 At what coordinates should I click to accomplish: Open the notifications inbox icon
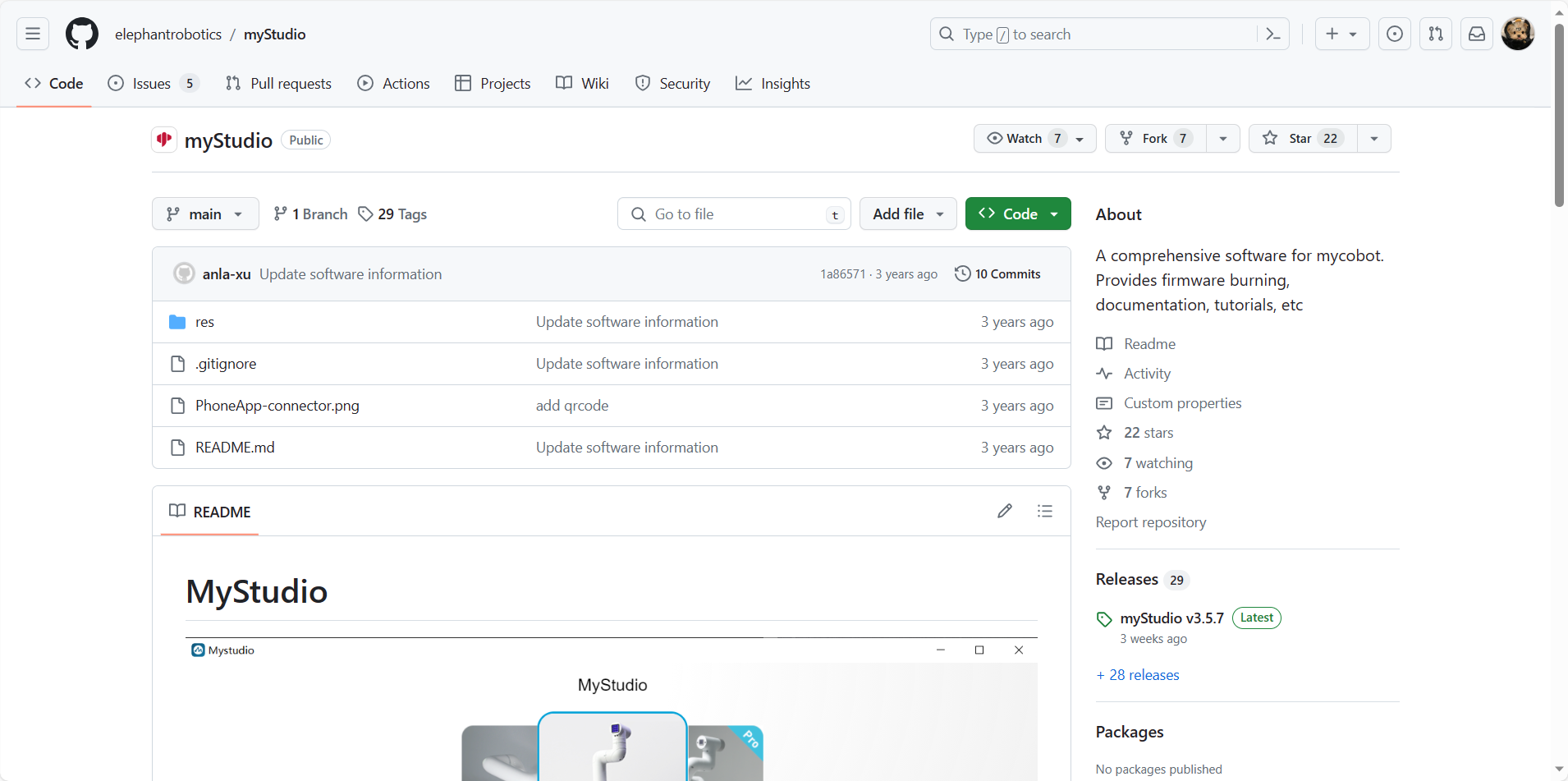[x=1477, y=34]
